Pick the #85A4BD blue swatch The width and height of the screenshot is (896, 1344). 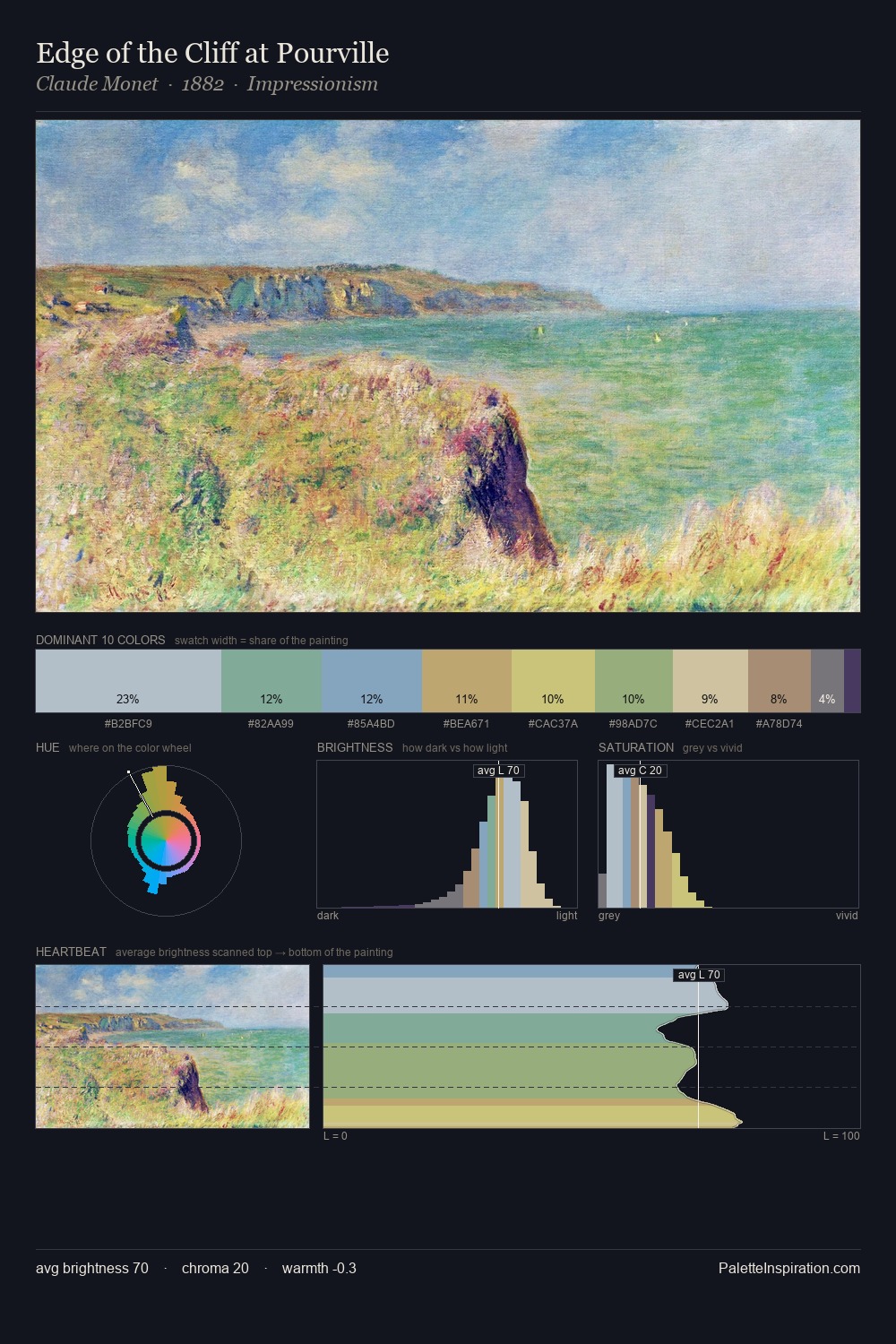(372, 681)
